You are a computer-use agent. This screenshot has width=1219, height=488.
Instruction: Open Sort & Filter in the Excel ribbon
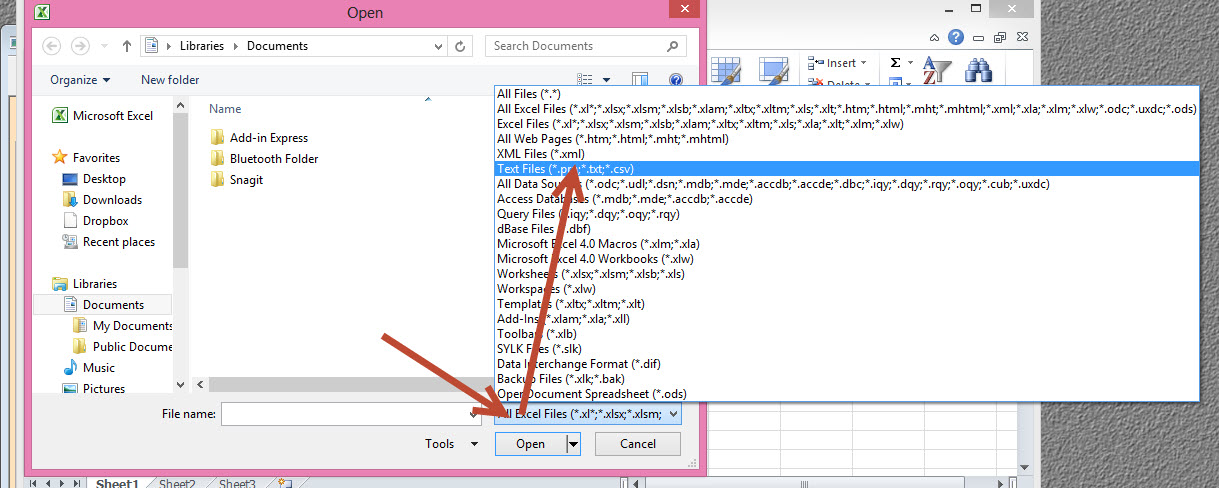point(936,70)
